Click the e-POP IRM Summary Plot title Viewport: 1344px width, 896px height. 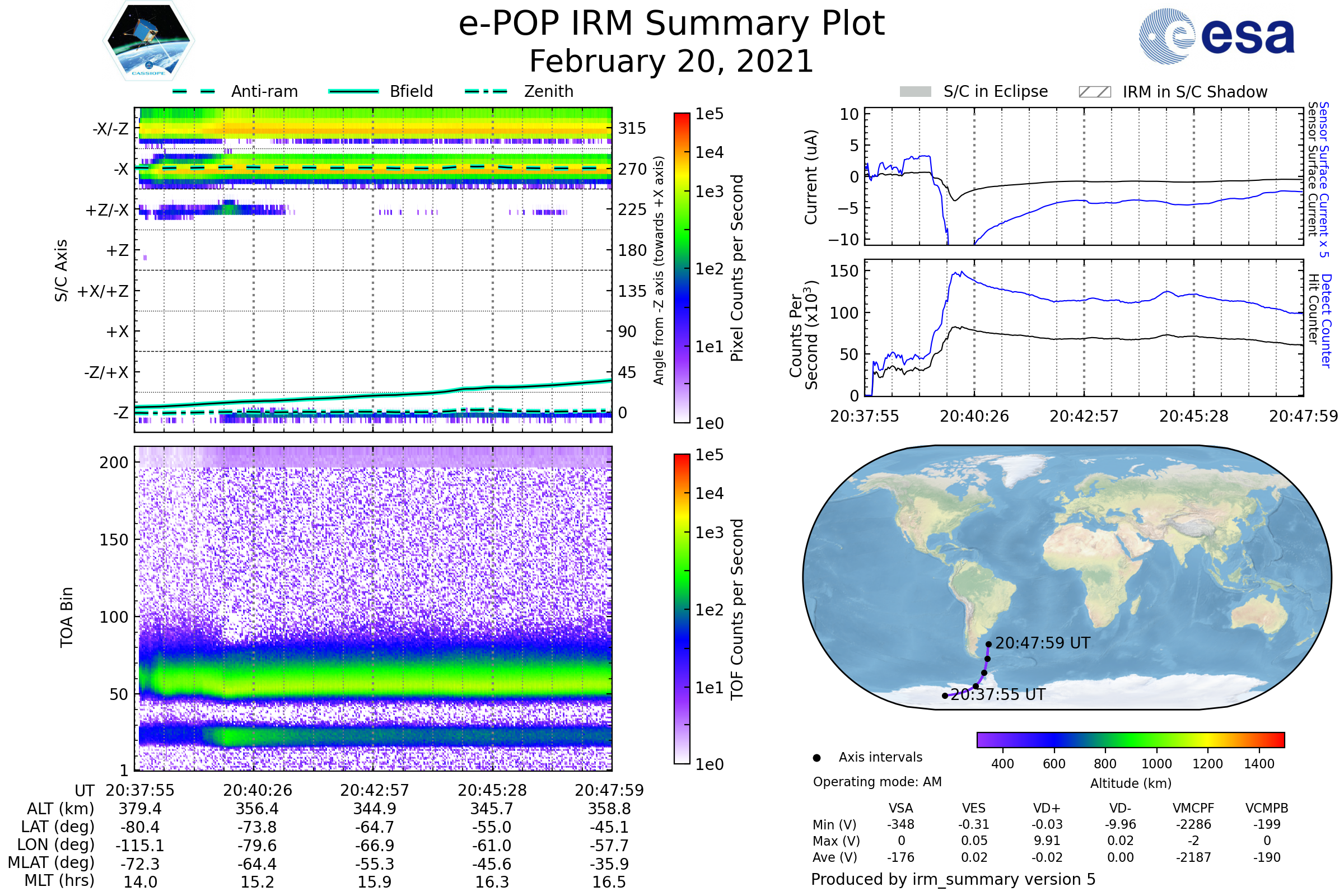coord(671,24)
